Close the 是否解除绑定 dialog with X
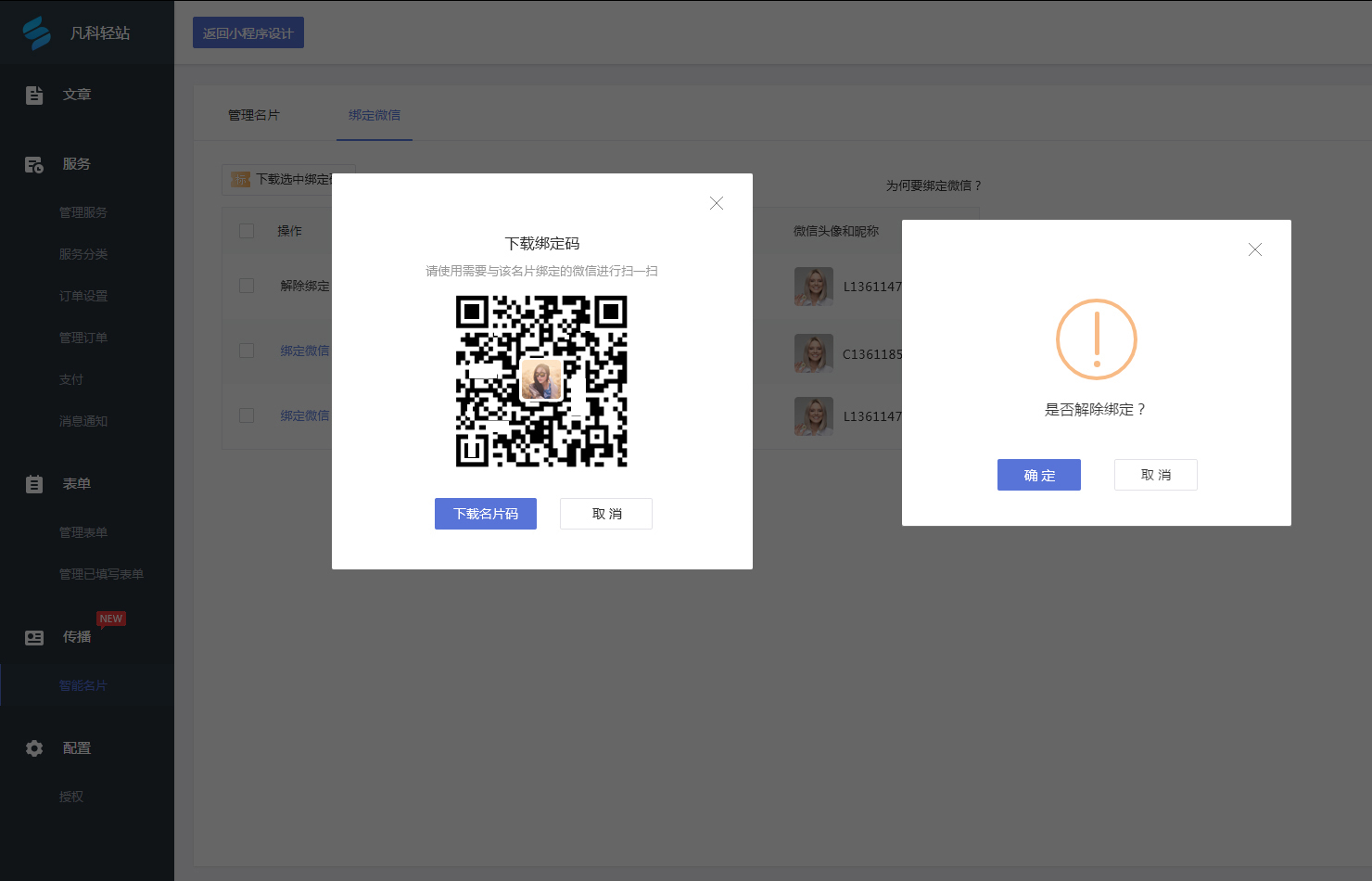The height and width of the screenshot is (881, 1372). [1255, 249]
